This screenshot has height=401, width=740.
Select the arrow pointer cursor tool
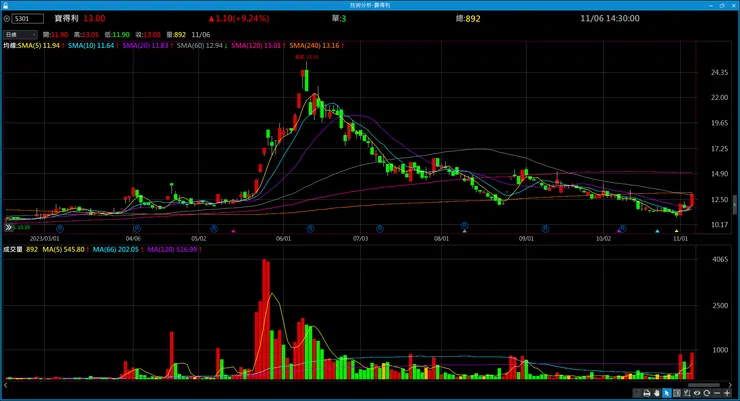pyautogui.click(x=667, y=393)
